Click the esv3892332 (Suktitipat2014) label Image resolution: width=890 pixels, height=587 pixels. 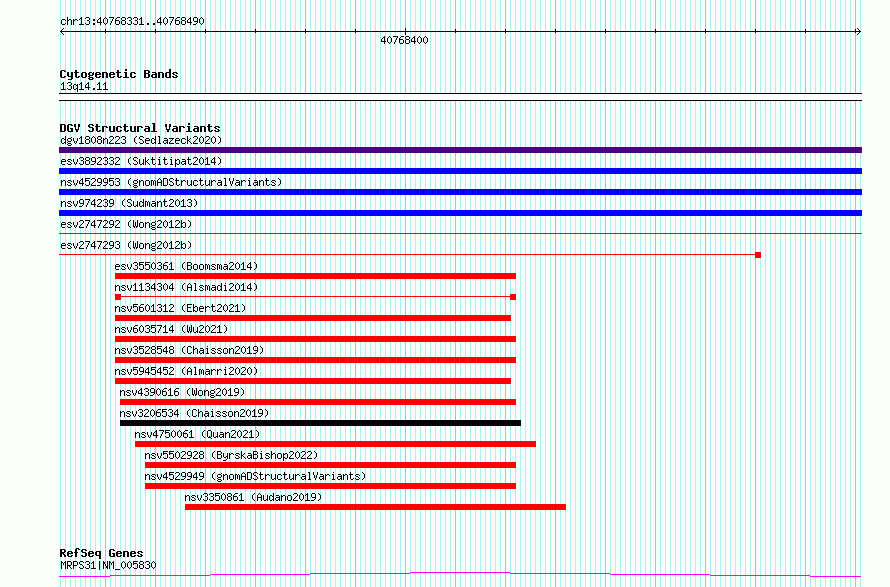(141, 161)
